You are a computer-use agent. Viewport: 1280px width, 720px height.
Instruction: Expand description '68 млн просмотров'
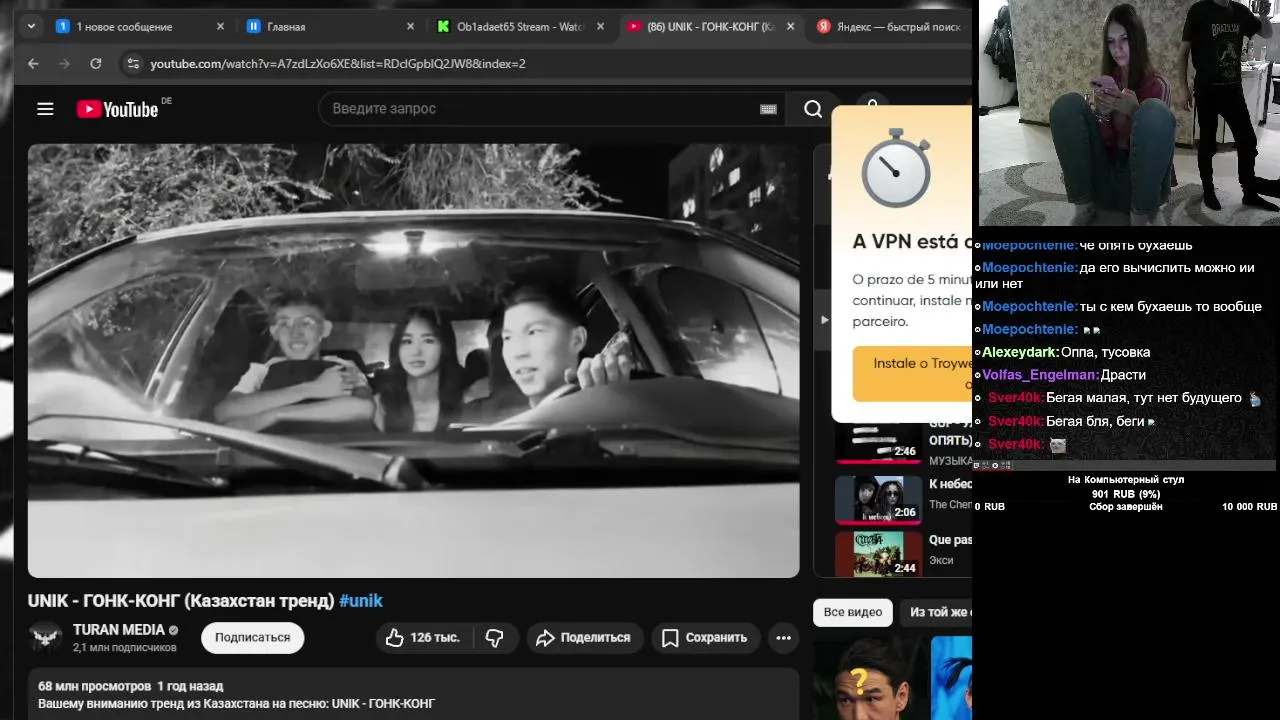click(130, 686)
